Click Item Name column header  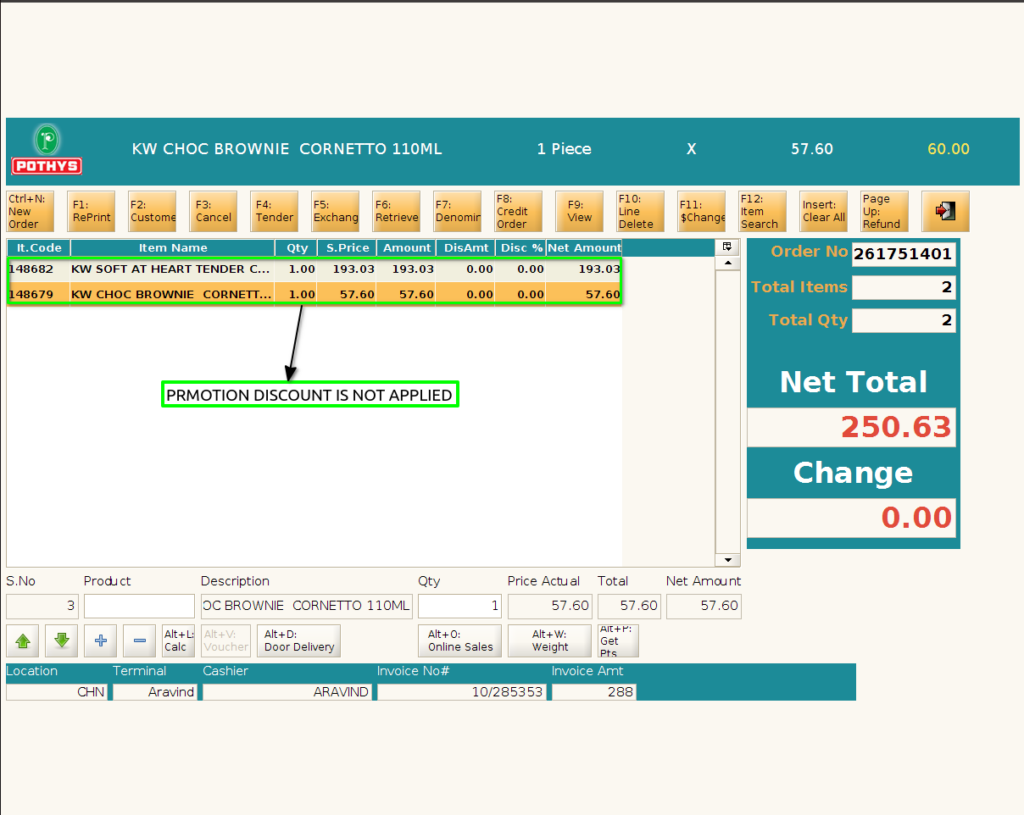pos(172,248)
